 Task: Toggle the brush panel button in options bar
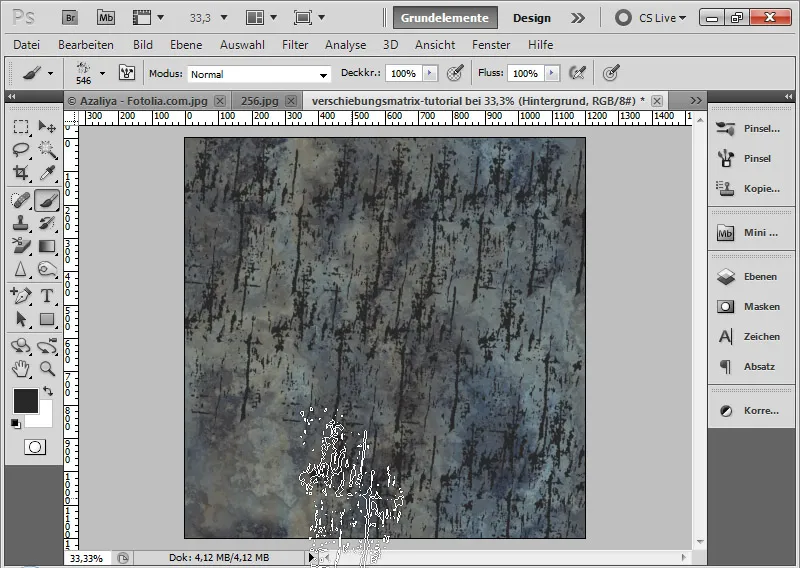coord(127,73)
